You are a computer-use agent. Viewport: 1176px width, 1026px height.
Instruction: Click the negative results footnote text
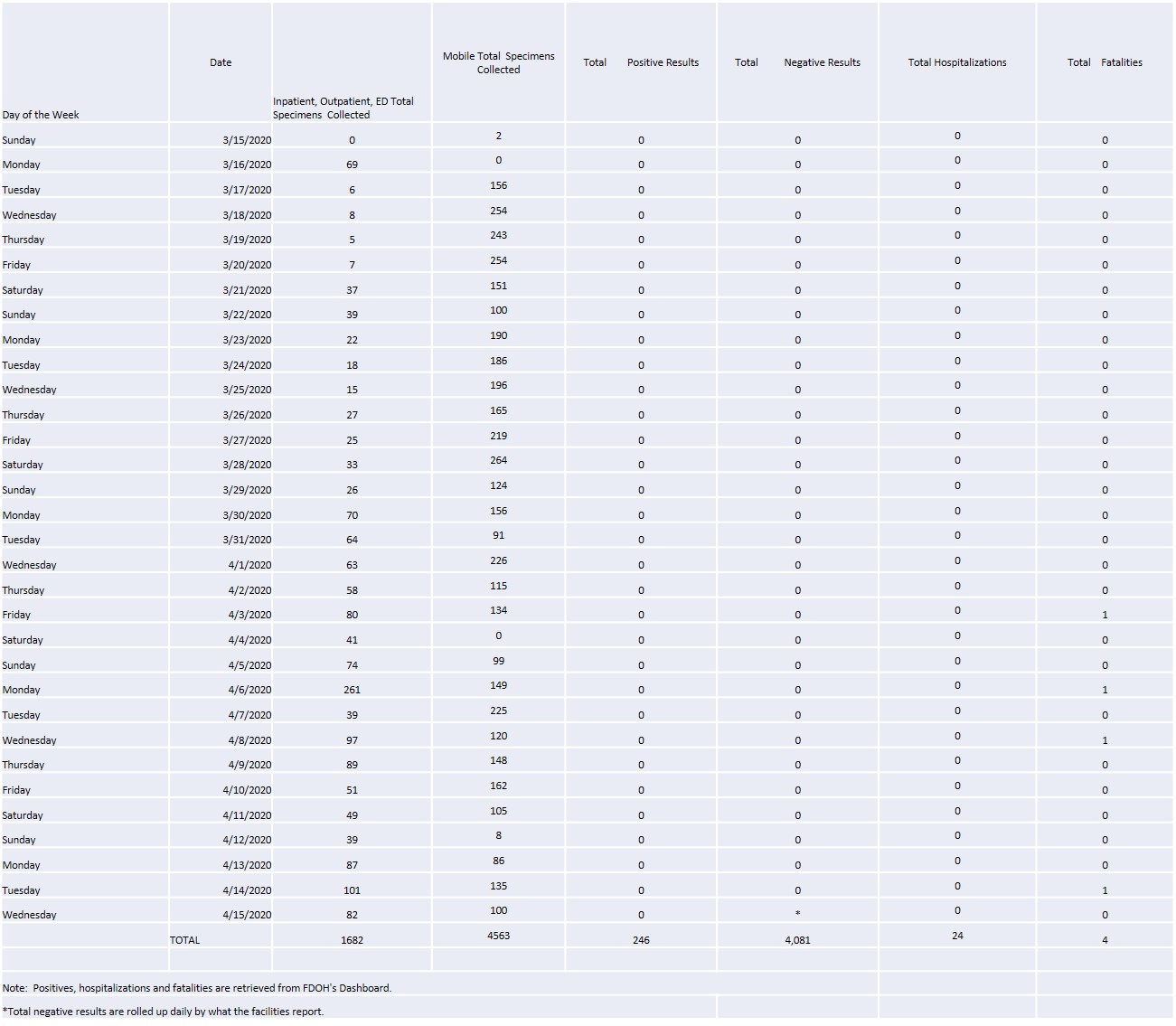coord(163,1012)
